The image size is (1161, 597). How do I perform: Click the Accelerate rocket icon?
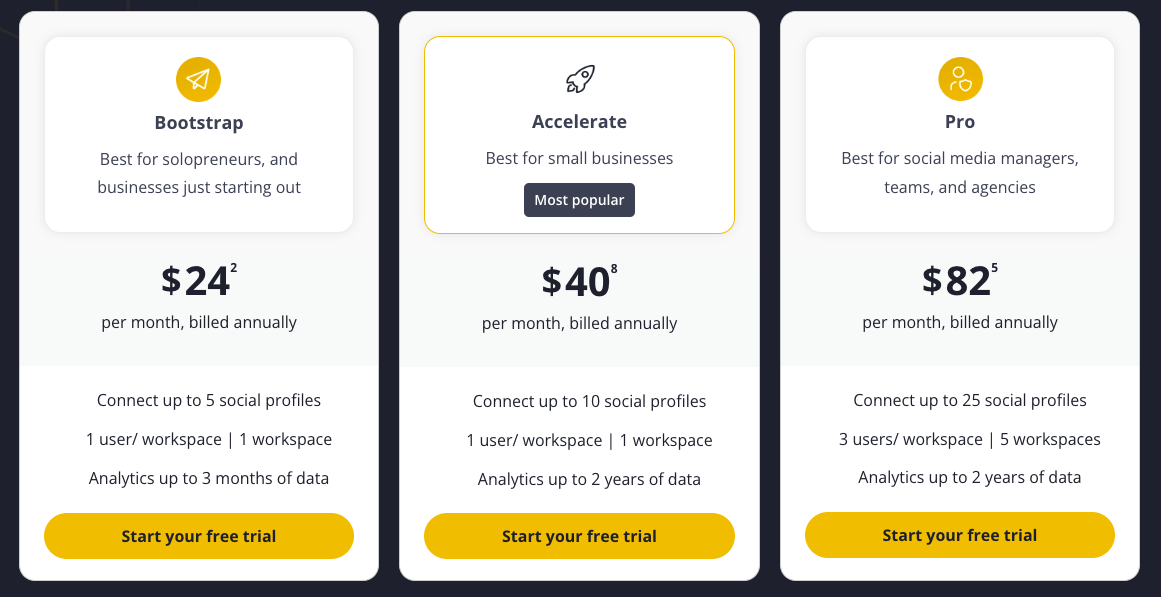[579, 79]
